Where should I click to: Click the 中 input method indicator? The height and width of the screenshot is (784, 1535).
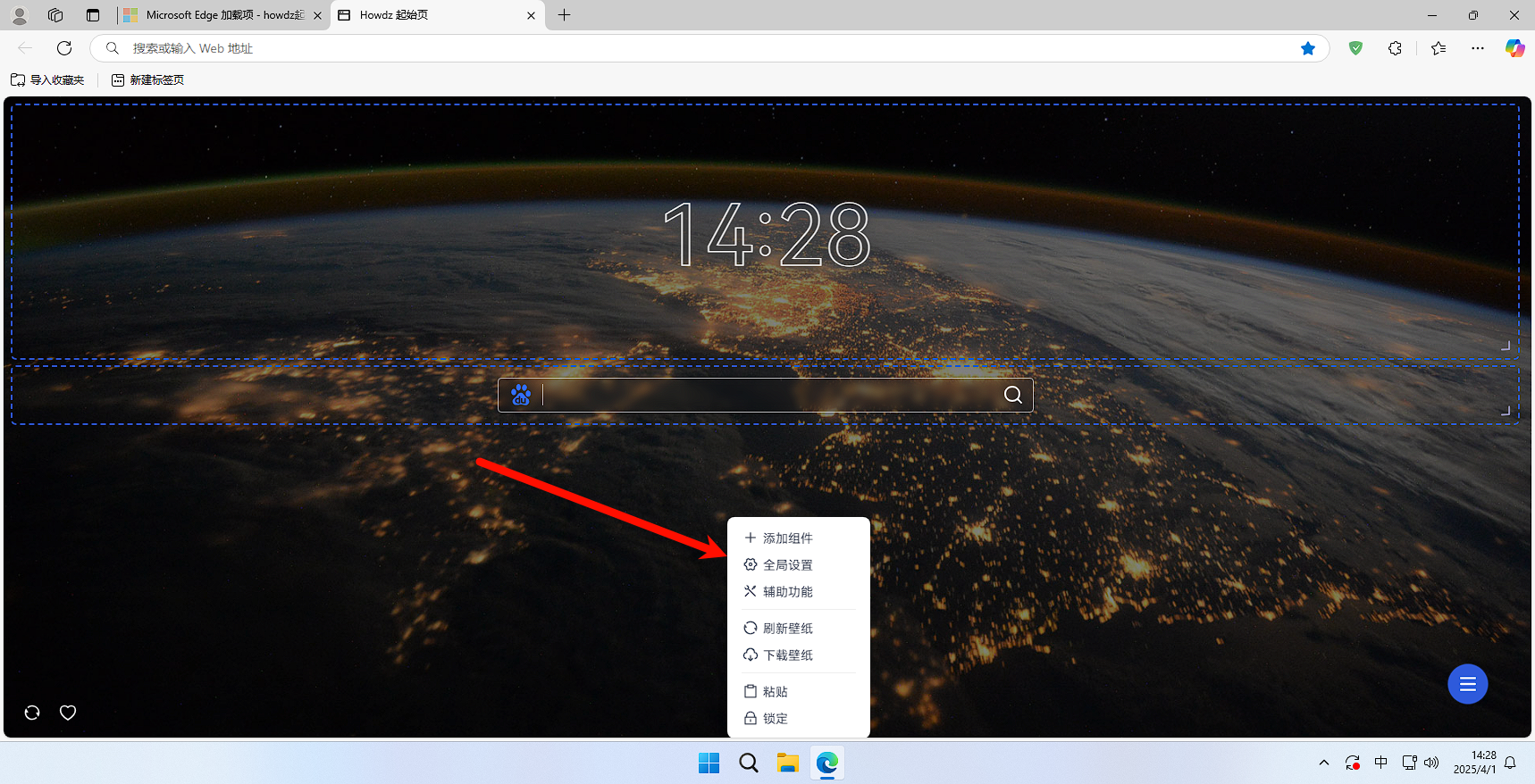[1381, 763]
